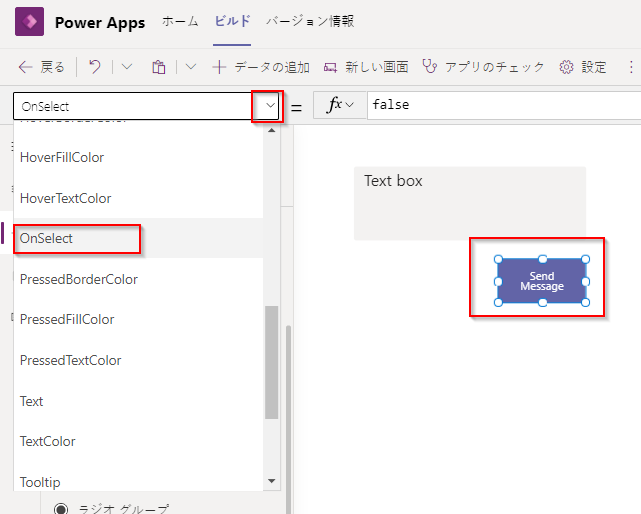Click the Send Message button on canvas
This screenshot has width=641, height=514.
pos(542,281)
